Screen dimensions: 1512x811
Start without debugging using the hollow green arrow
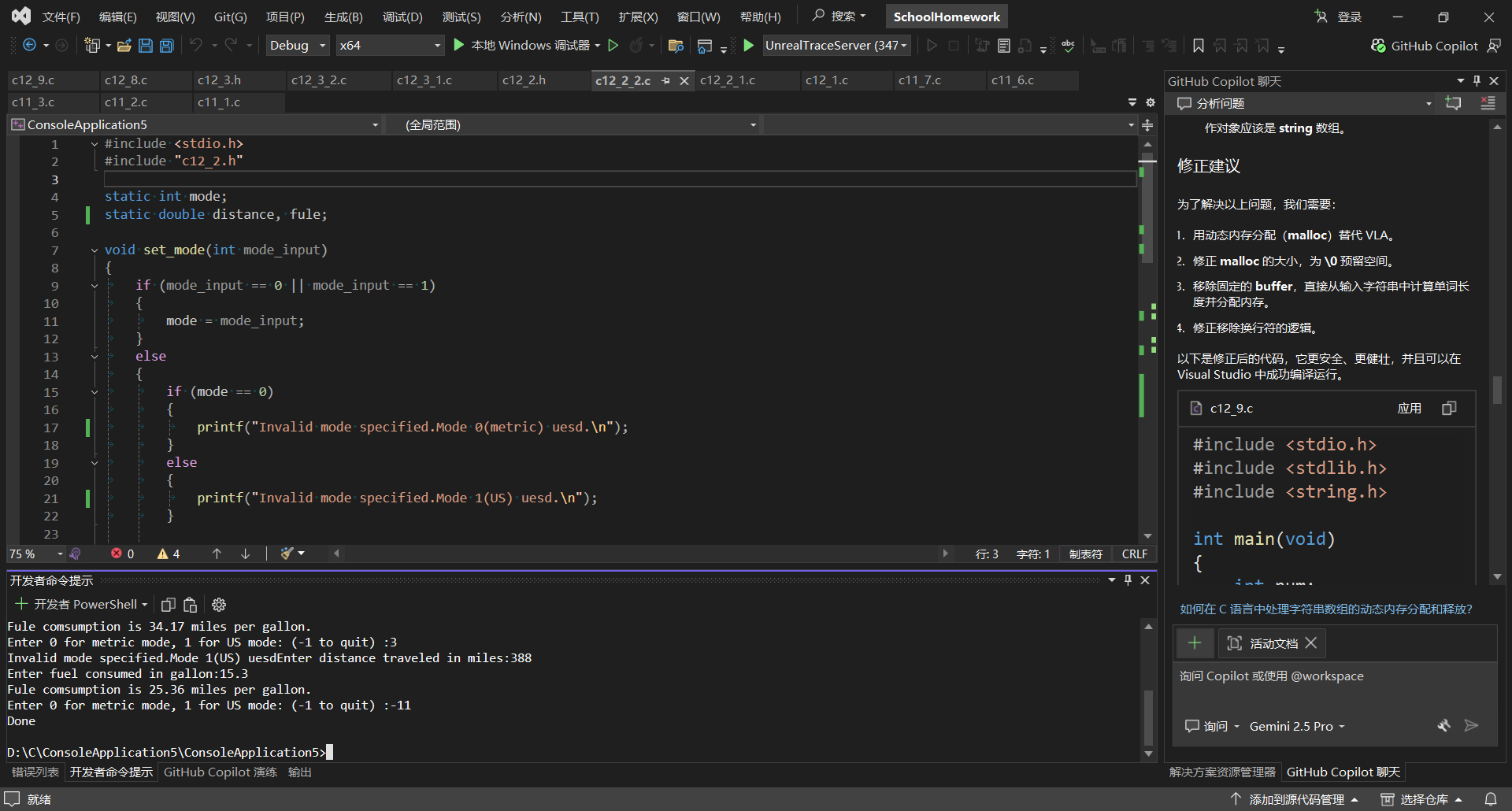coord(613,46)
